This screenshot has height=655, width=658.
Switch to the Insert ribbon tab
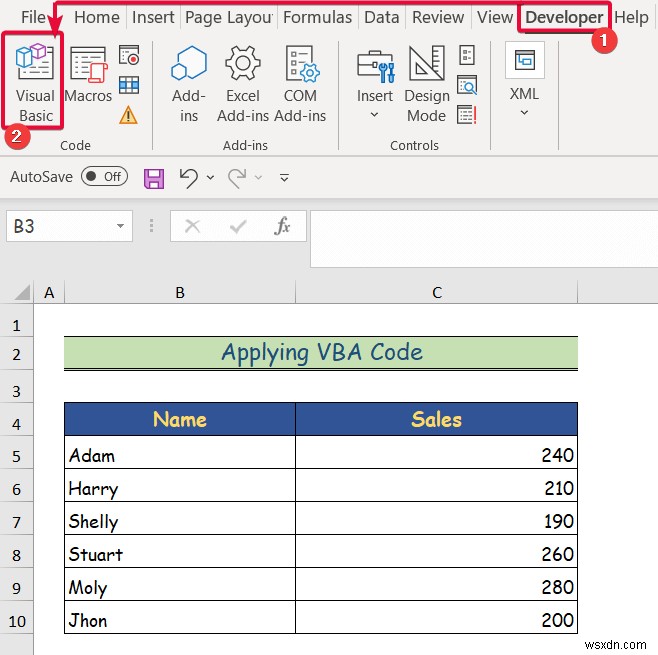tap(153, 17)
